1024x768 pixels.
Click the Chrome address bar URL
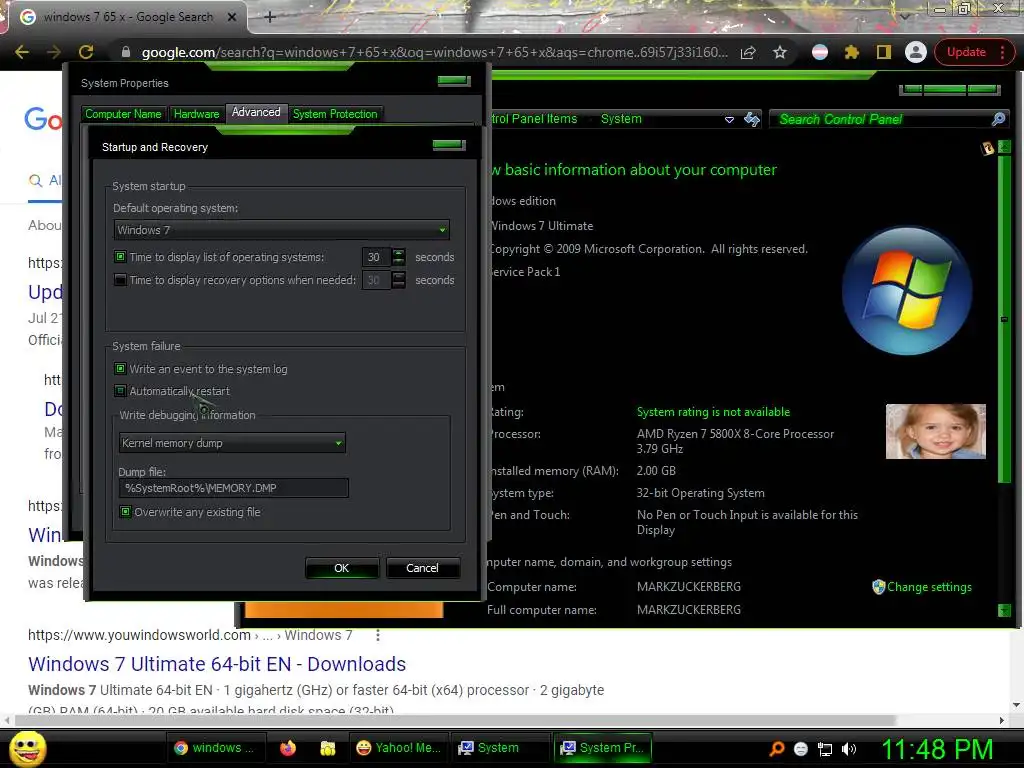434,52
